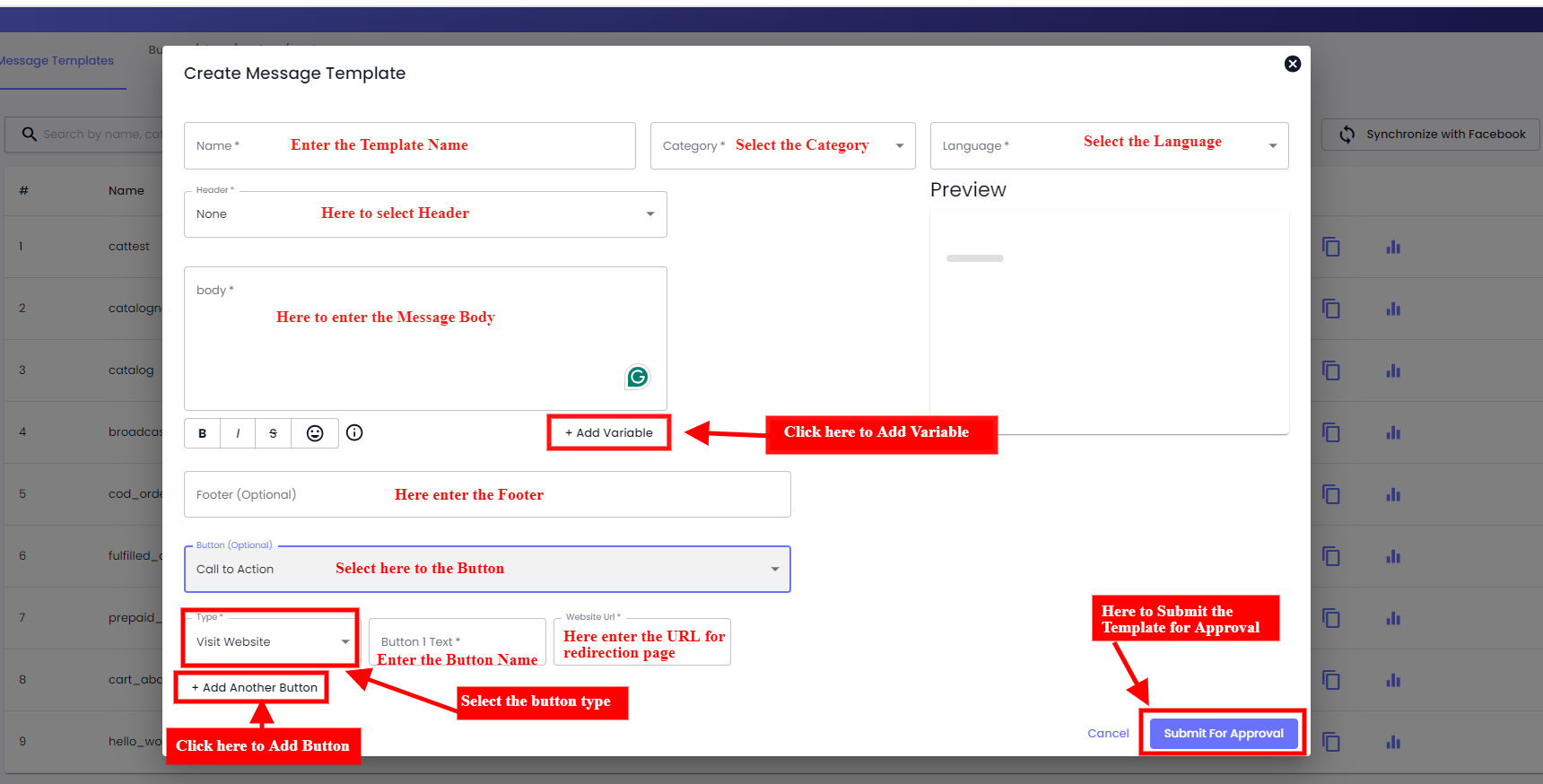Screen dimensions: 1543x784
Task: Click the info icon beside formatting toolbar
Action: (x=354, y=432)
